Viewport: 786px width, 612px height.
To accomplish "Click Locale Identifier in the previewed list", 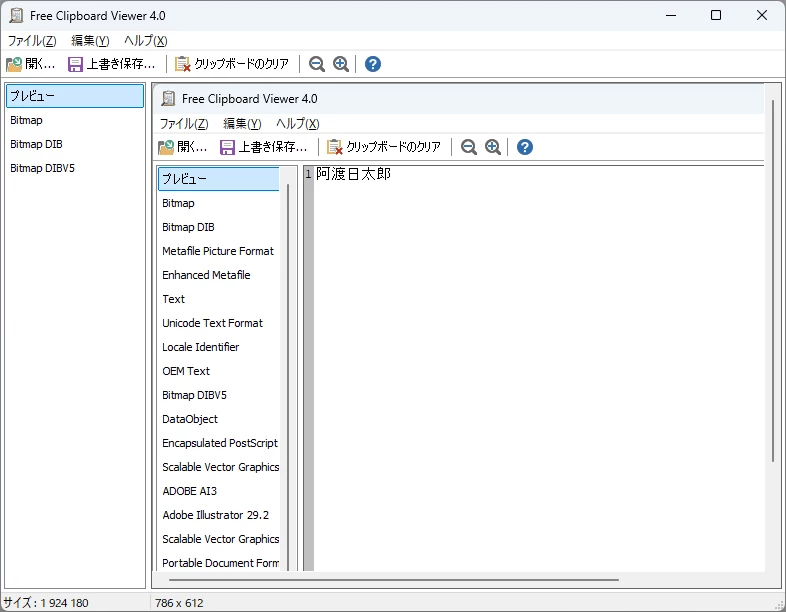I will tap(201, 347).
